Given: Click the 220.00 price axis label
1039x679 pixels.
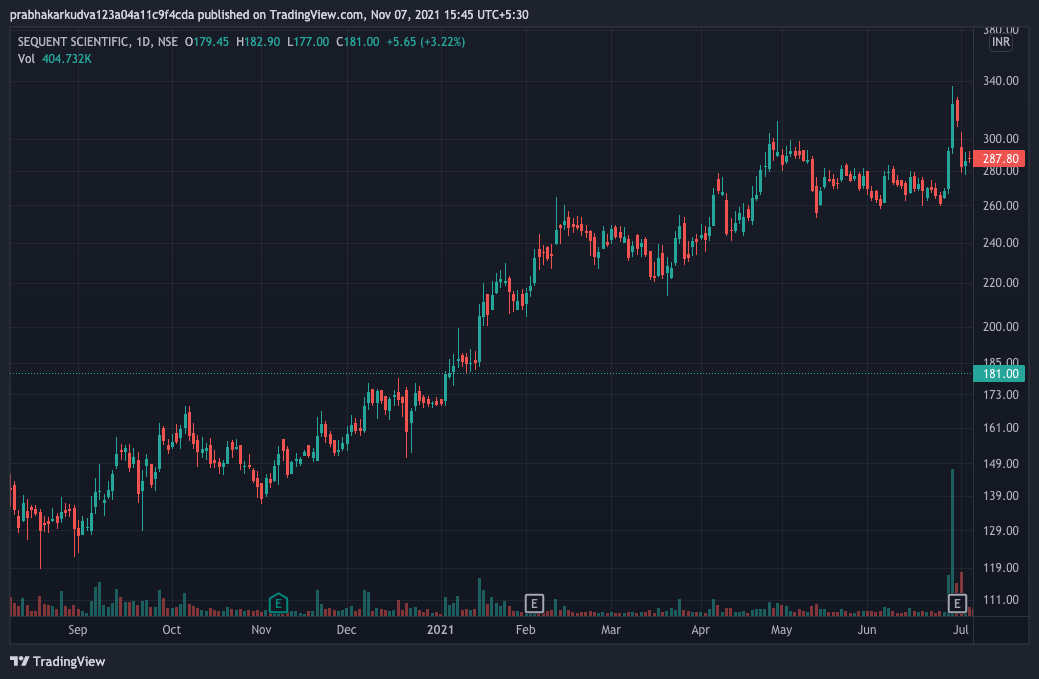Looking at the screenshot, I should tap(1001, 283).
